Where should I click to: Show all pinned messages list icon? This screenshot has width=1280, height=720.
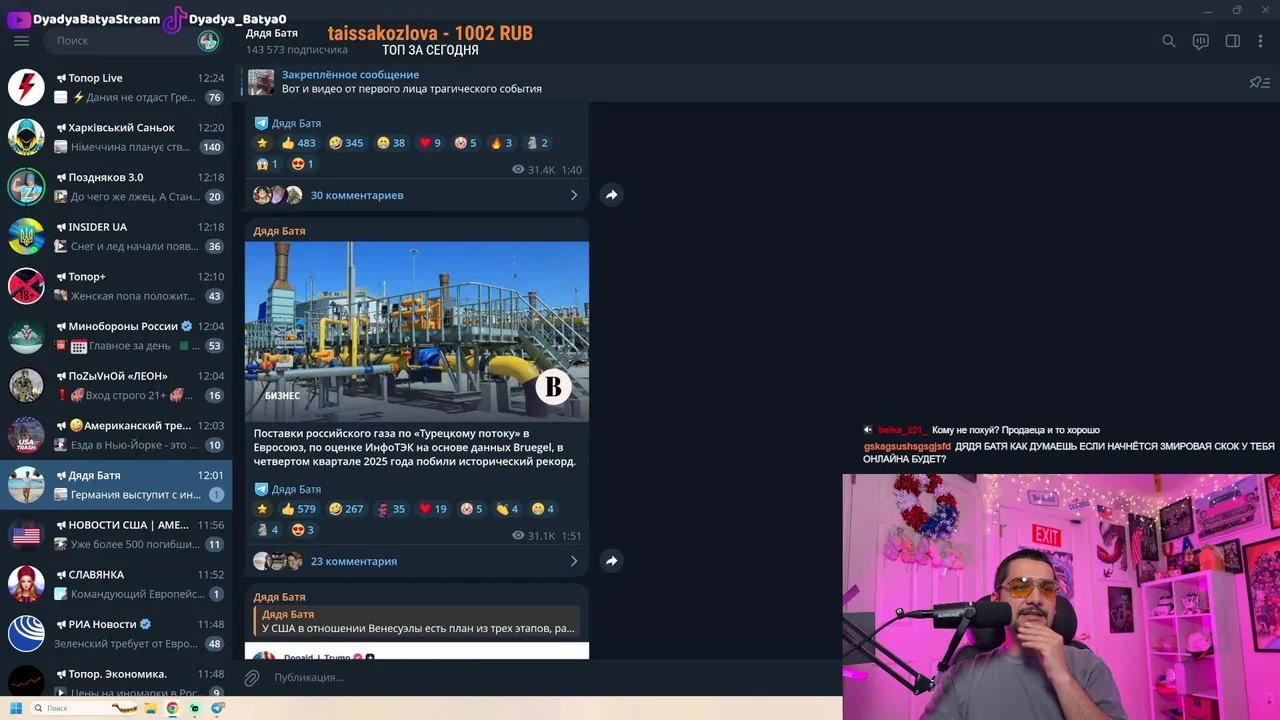click(x=1260, y=82)
